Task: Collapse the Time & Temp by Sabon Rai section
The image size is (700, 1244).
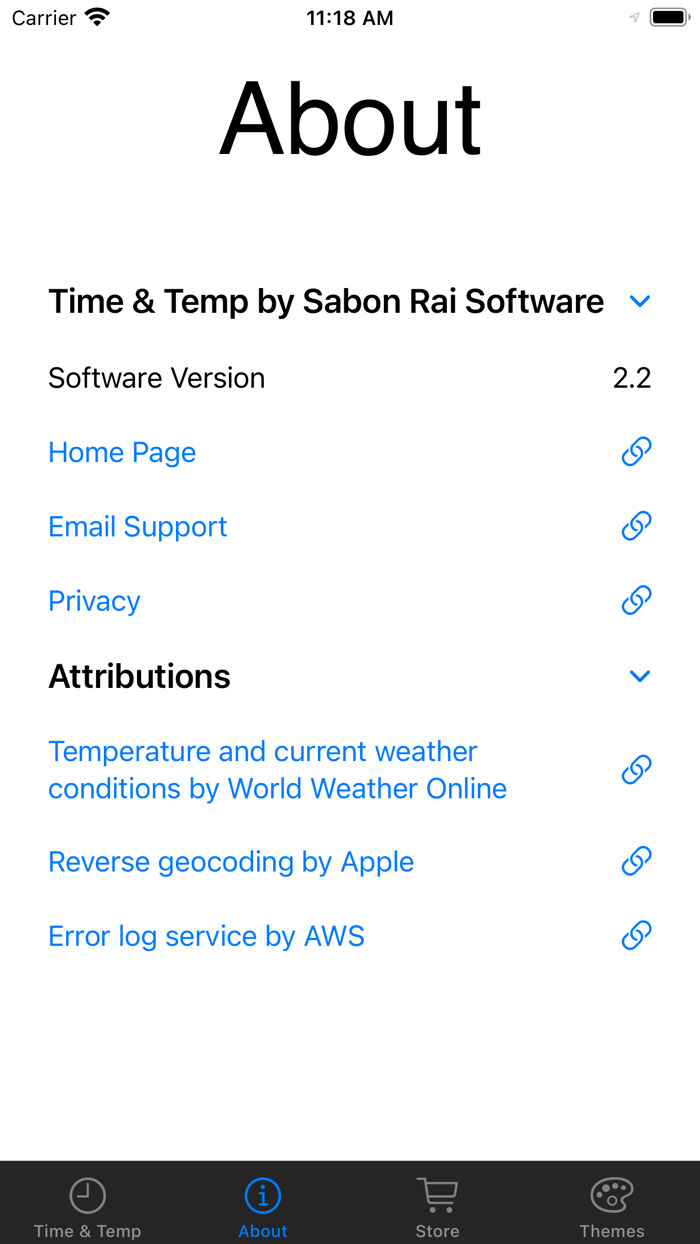Action: 640,300
